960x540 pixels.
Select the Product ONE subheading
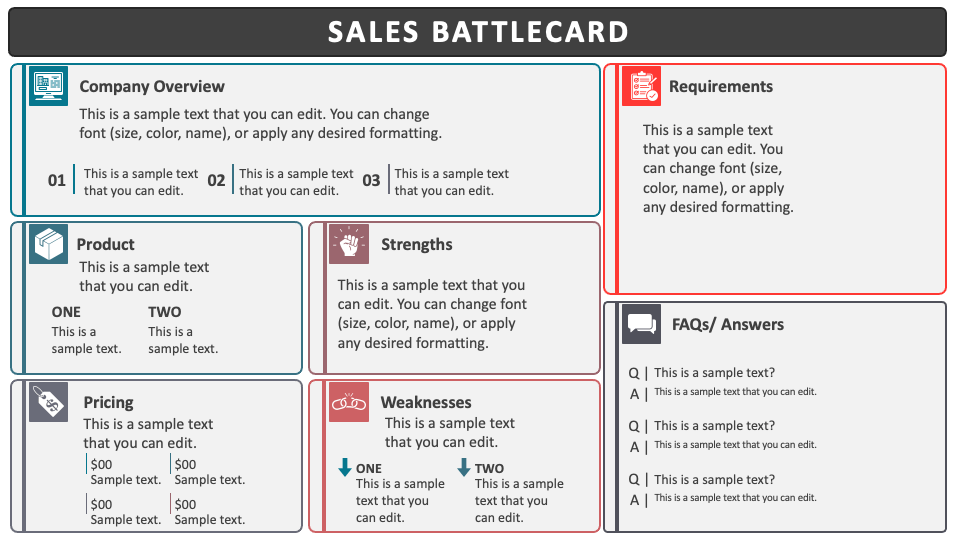[x=66, y=312]
